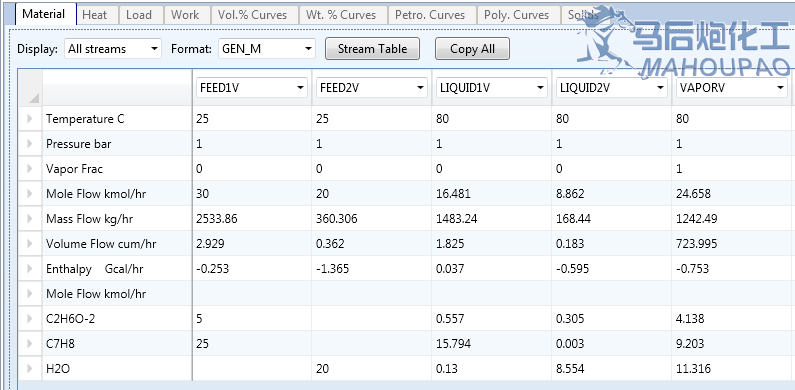Select the H2O component label
Viewport: 795px width, 390px height.
[58, 369]
